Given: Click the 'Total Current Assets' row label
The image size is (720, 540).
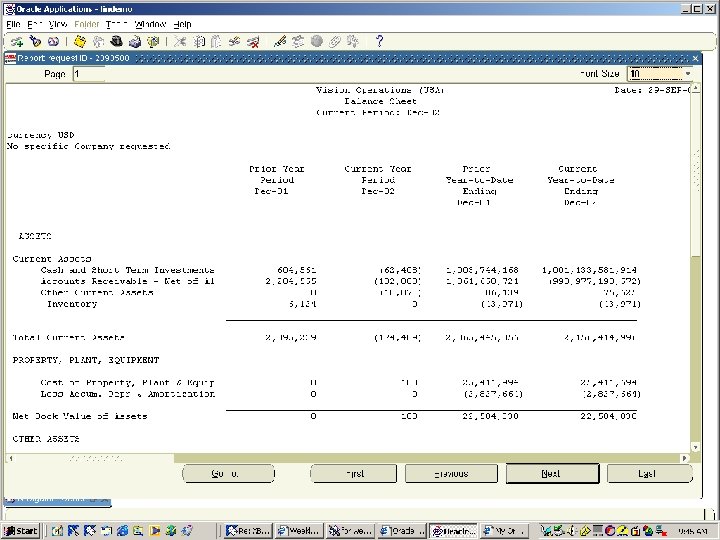Looking at the screenshot, I should pyautogui.click(x=68, y=338).
